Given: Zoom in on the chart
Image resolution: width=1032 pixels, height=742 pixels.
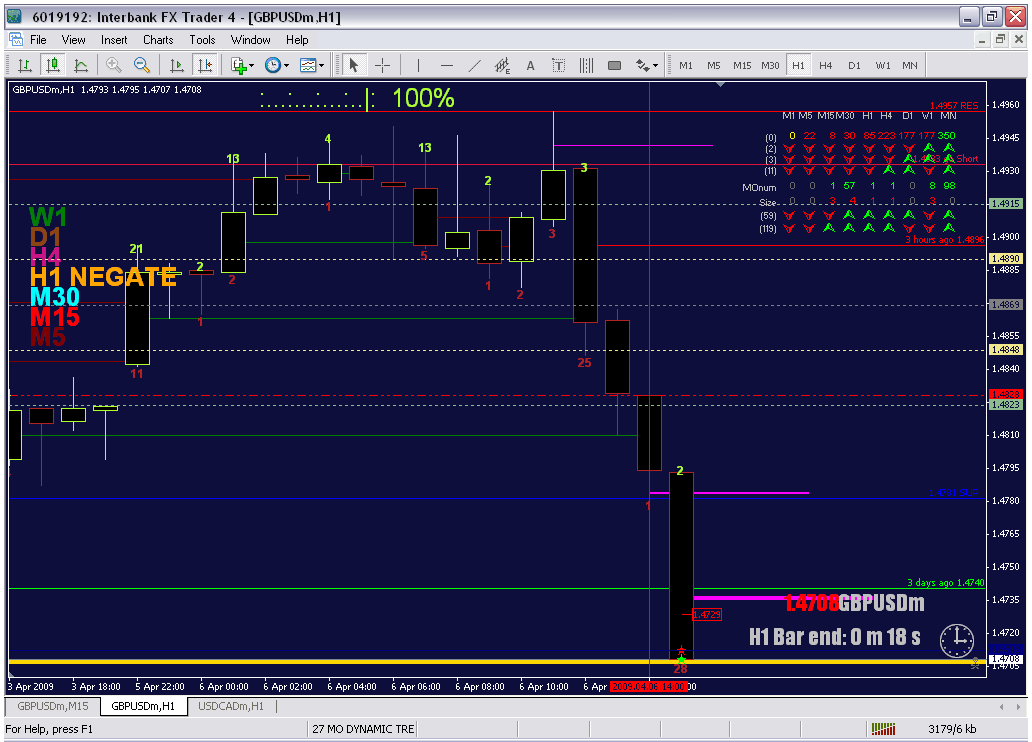Looking at the screenshot, I should (113, 65).
